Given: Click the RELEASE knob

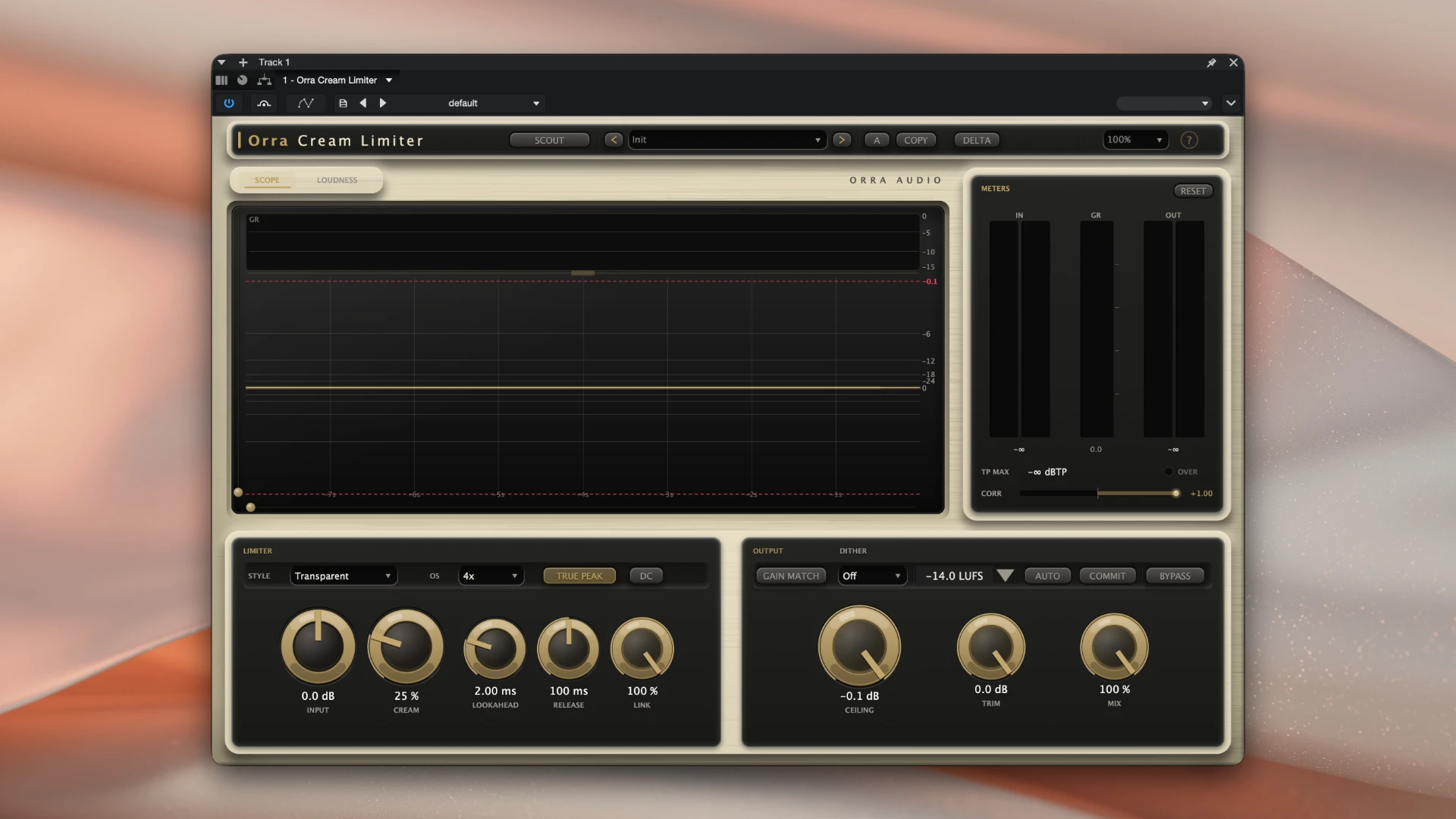Looking at the screenshot, I should 568,649.
